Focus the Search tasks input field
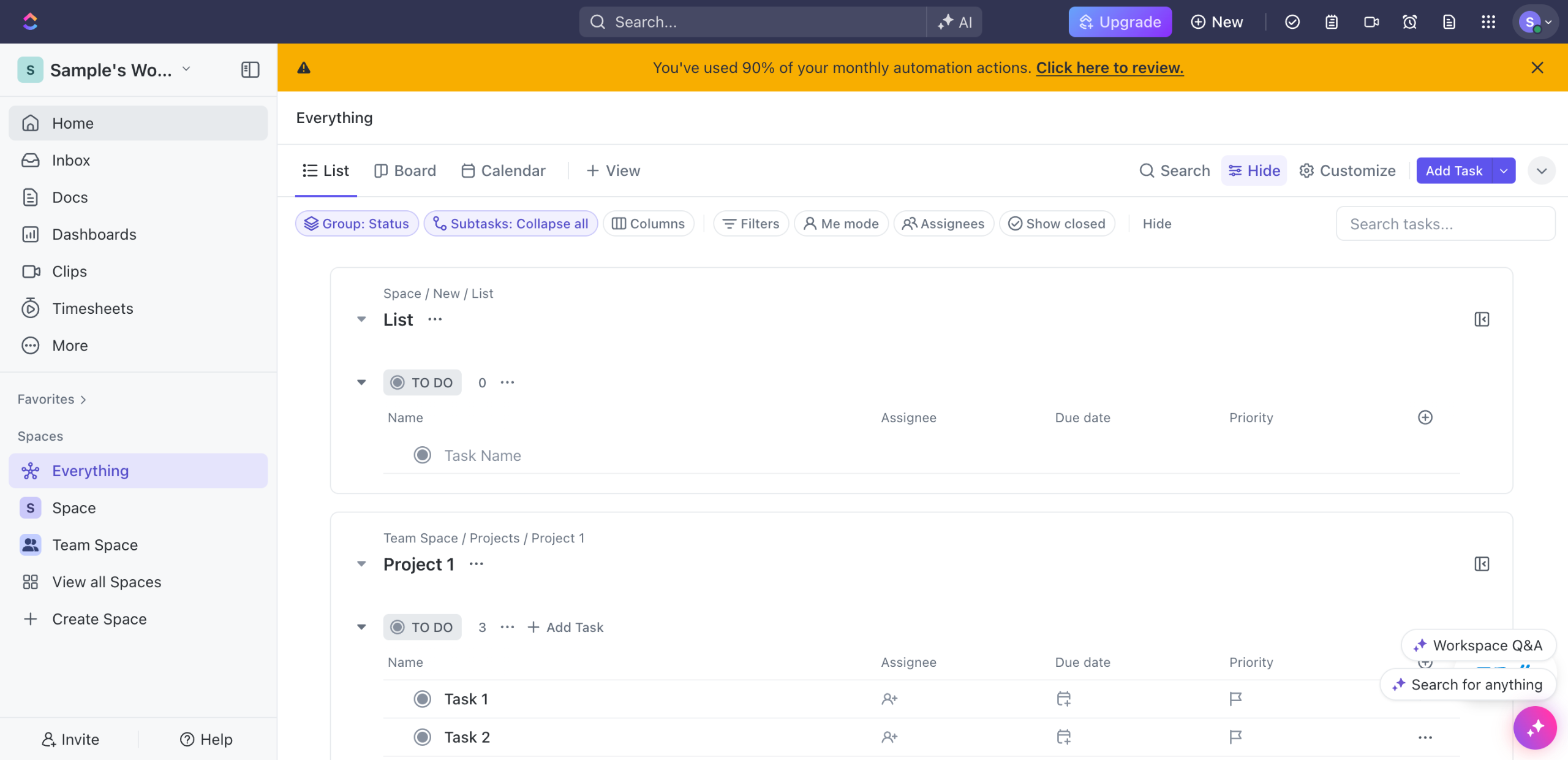Image resolution: width=1568 pixels, height=760 pixels. (1445, 224)
